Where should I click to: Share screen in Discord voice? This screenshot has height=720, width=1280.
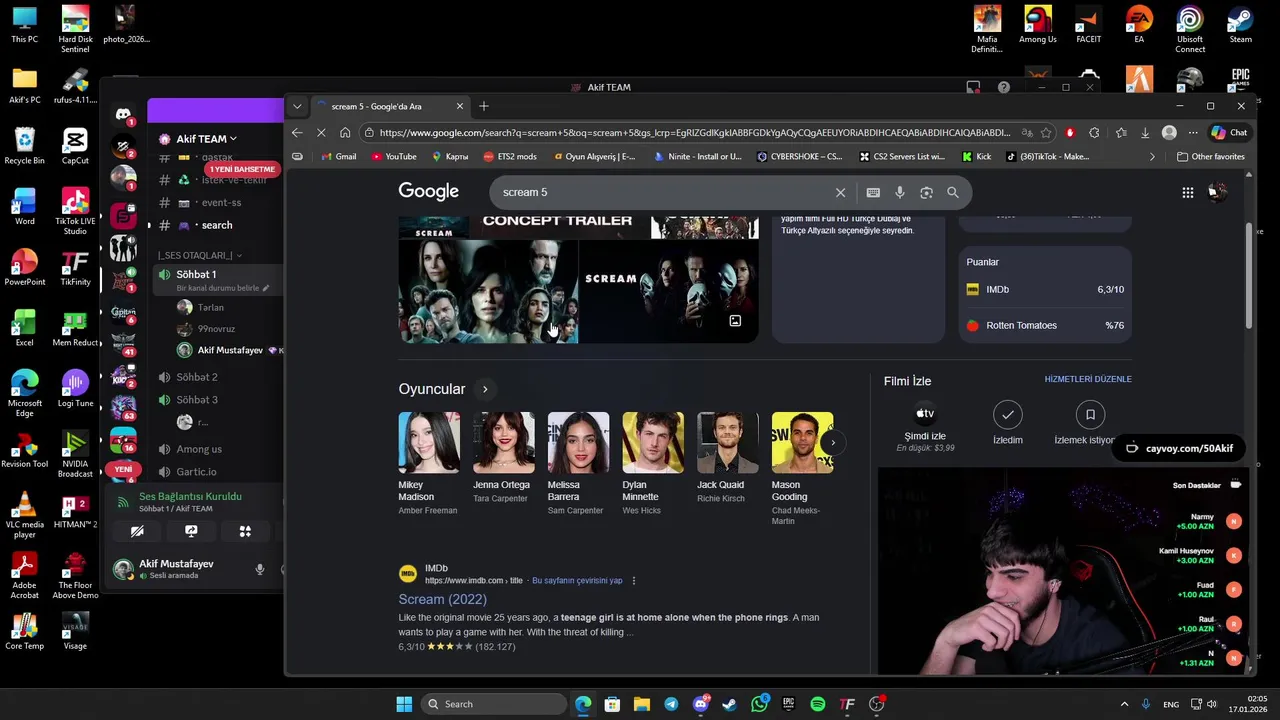(191, 531)
